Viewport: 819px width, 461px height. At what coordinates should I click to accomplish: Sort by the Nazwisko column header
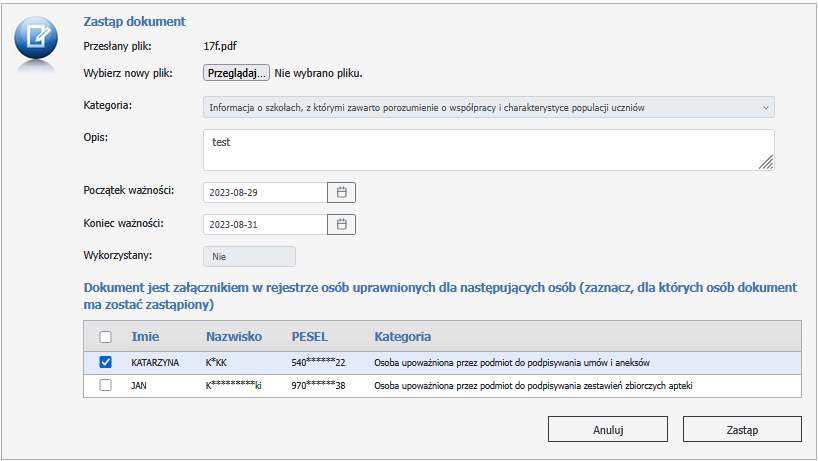pos(233,337)
